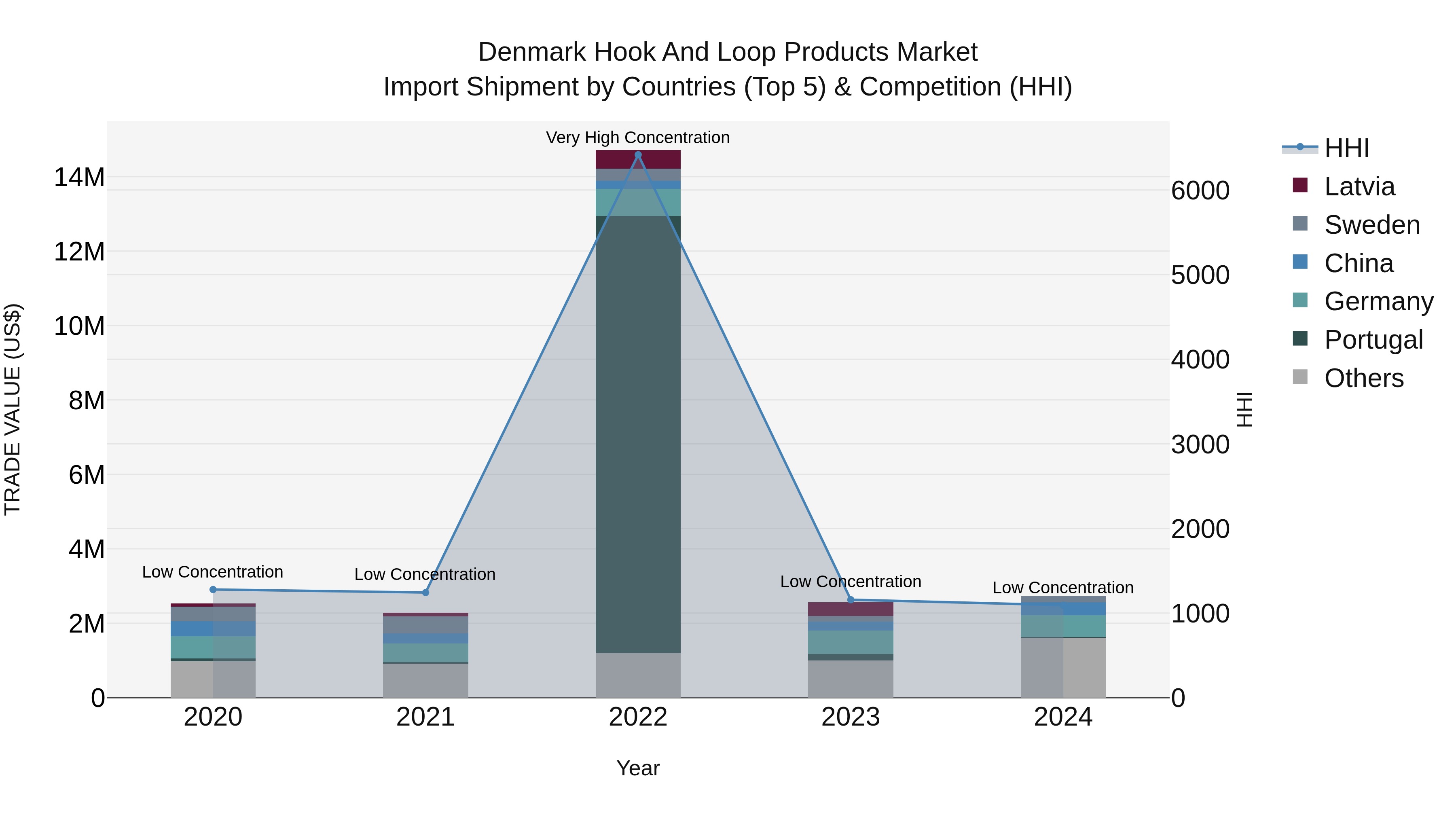
Task: Click the Latvia maroon legend swatch
Action: 1300,185
